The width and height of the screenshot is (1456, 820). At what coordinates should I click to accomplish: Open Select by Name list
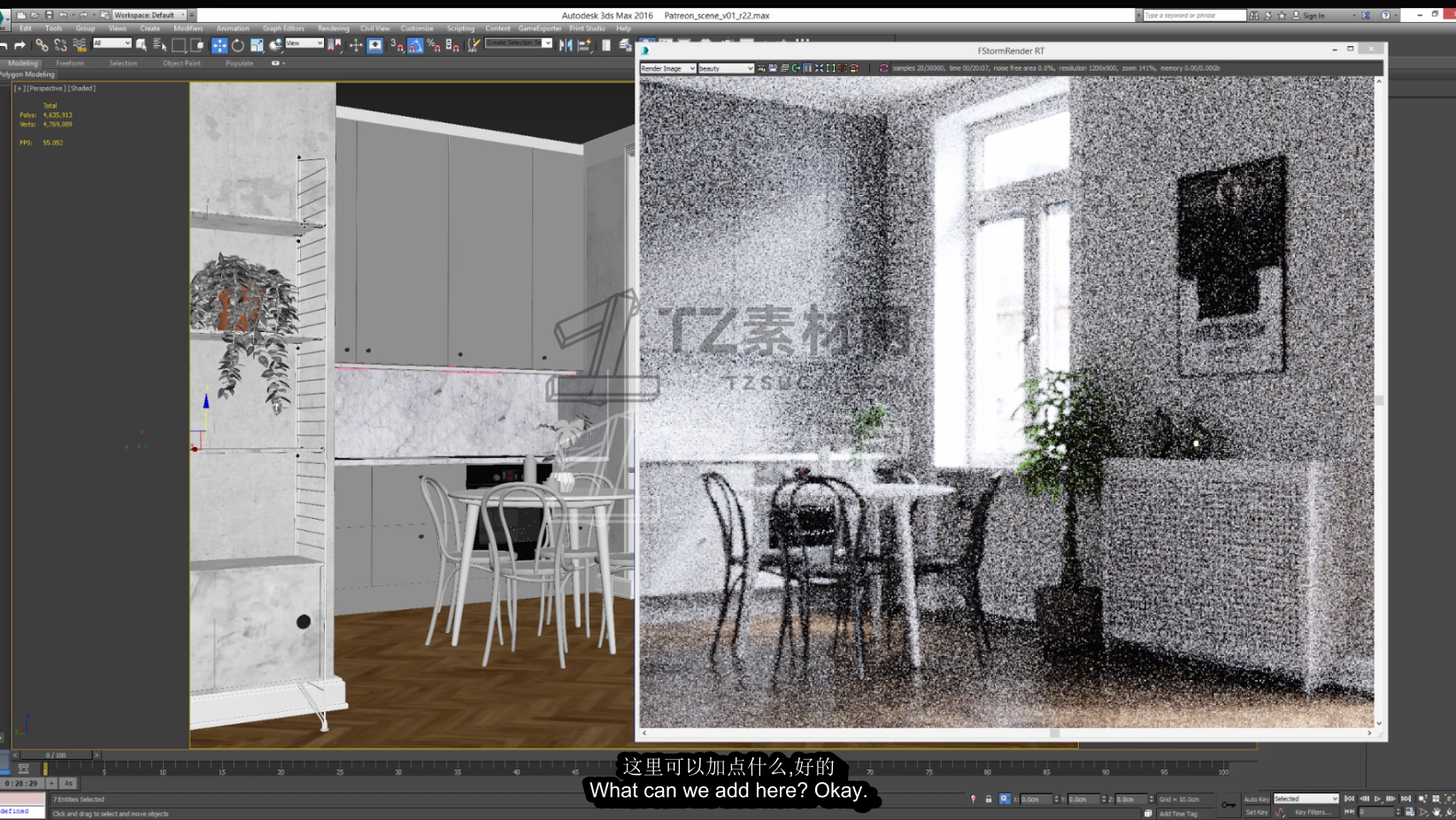click(159, 45)
